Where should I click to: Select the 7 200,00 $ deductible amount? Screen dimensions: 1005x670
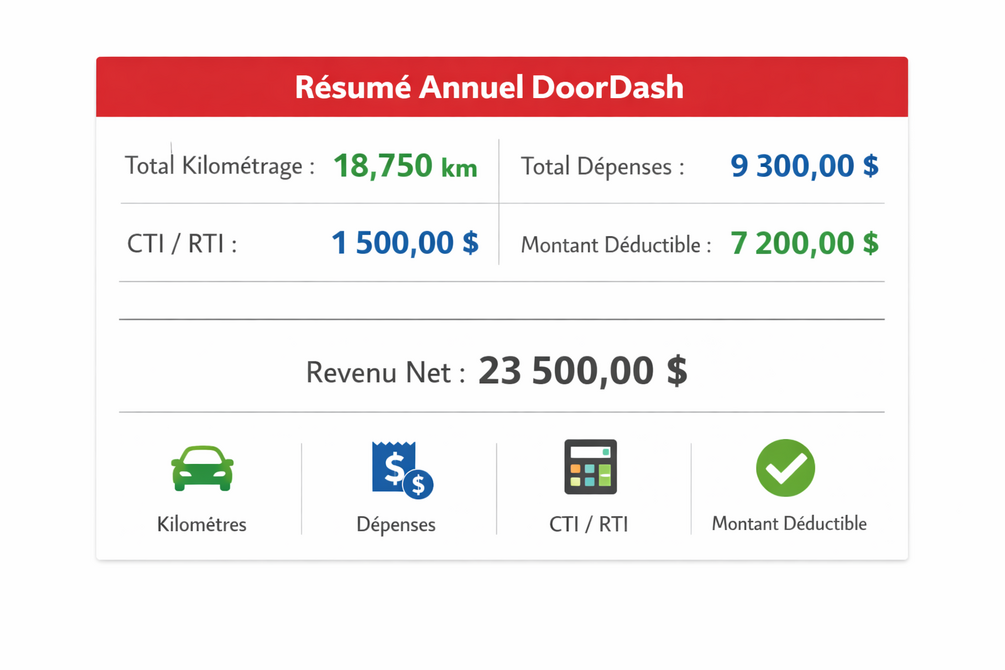pyautogui.click(x=804, y=243)
